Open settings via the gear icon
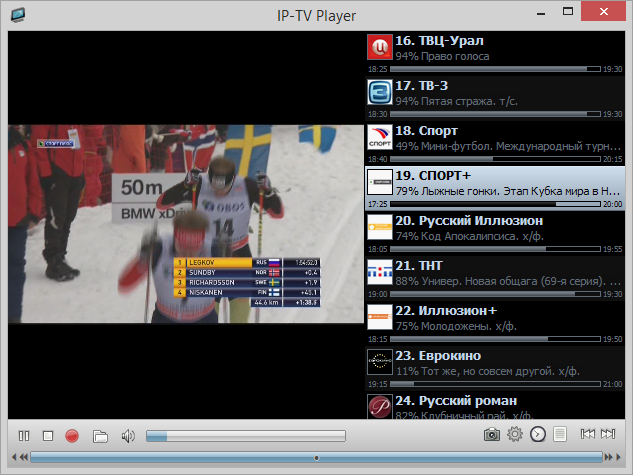Screen dimensions: 633x475 click(515, 434)
